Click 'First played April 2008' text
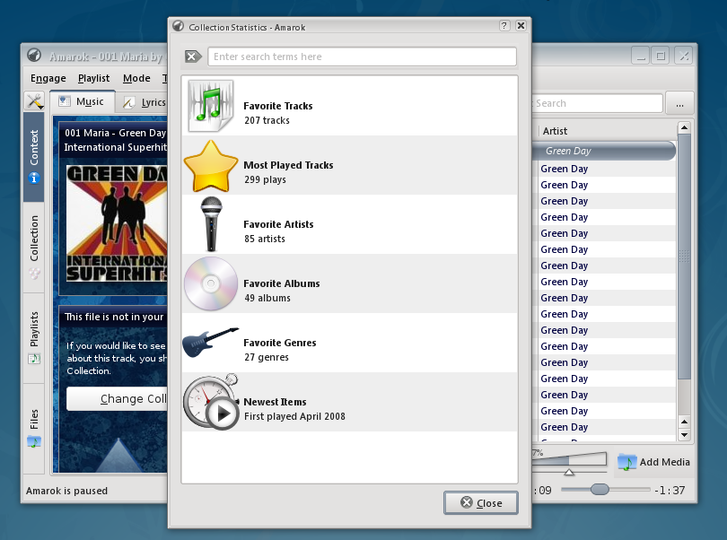Screen dimensions: 727x540 [x=295, y=416]
